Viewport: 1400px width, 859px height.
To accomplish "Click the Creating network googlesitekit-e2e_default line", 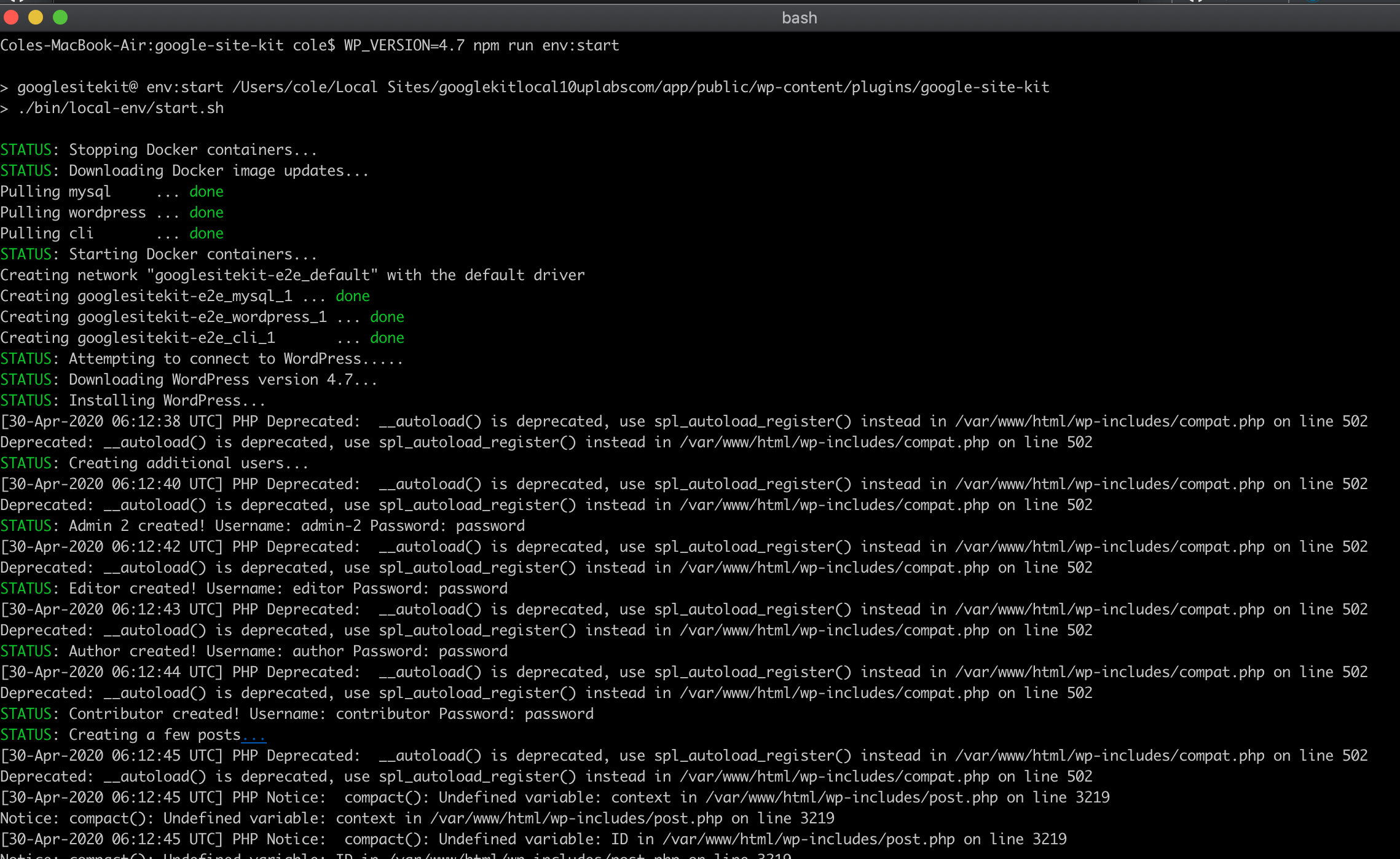I will pos(293,275).
